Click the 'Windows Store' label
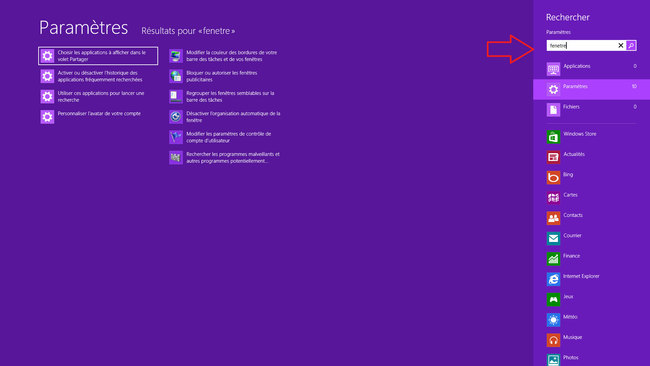Screen dimensions: 650x366 point(580,134)
